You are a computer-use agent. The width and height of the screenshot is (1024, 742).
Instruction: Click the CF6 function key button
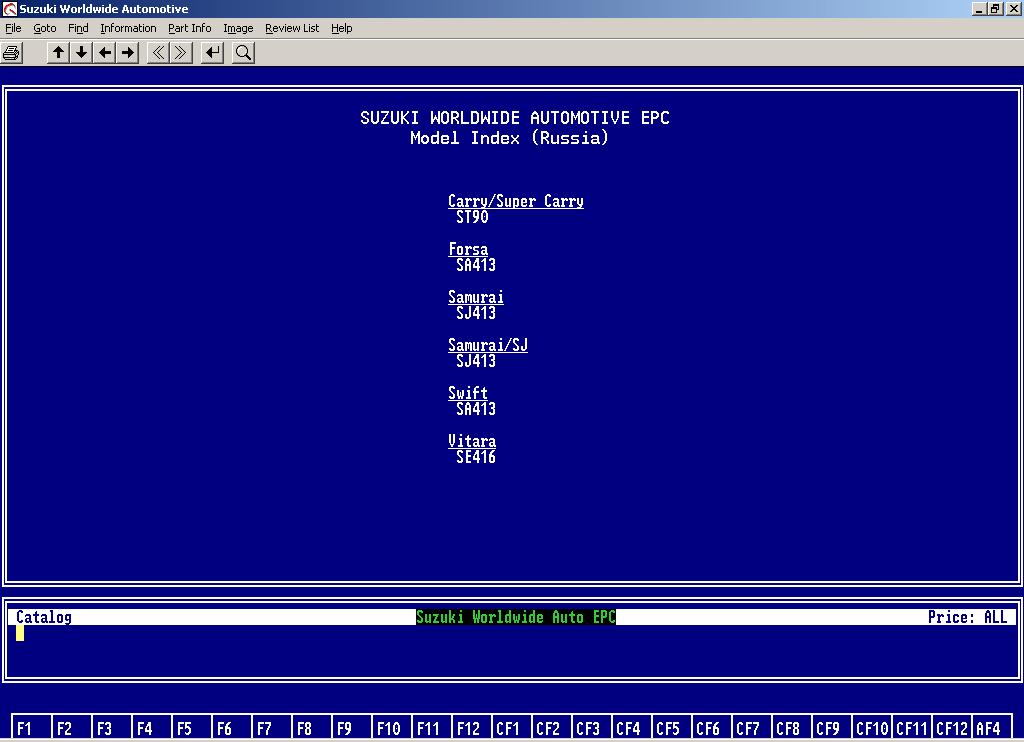711,728
